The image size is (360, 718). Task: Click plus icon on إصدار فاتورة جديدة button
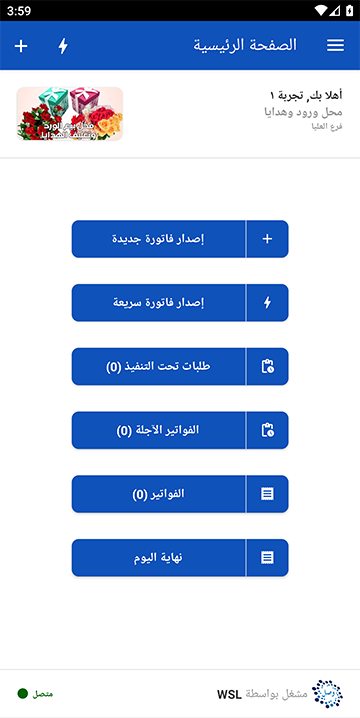point(267,239)
